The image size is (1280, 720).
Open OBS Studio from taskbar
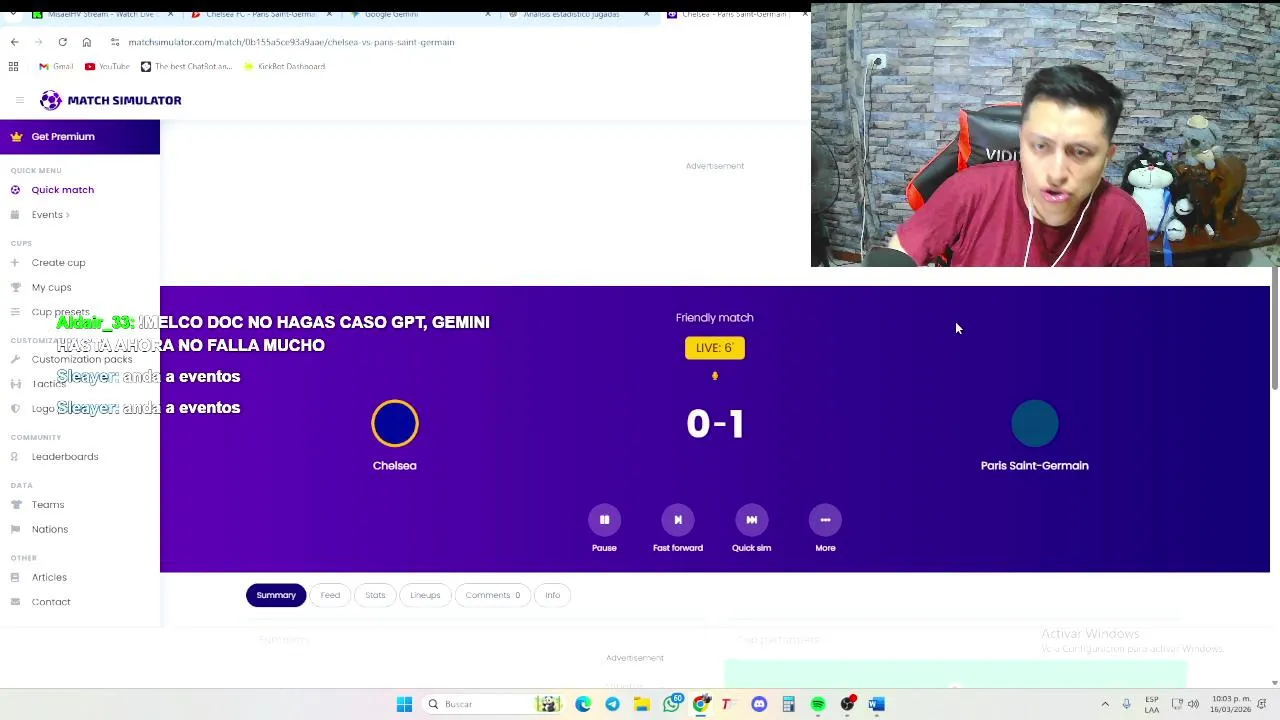pos(847,704)
